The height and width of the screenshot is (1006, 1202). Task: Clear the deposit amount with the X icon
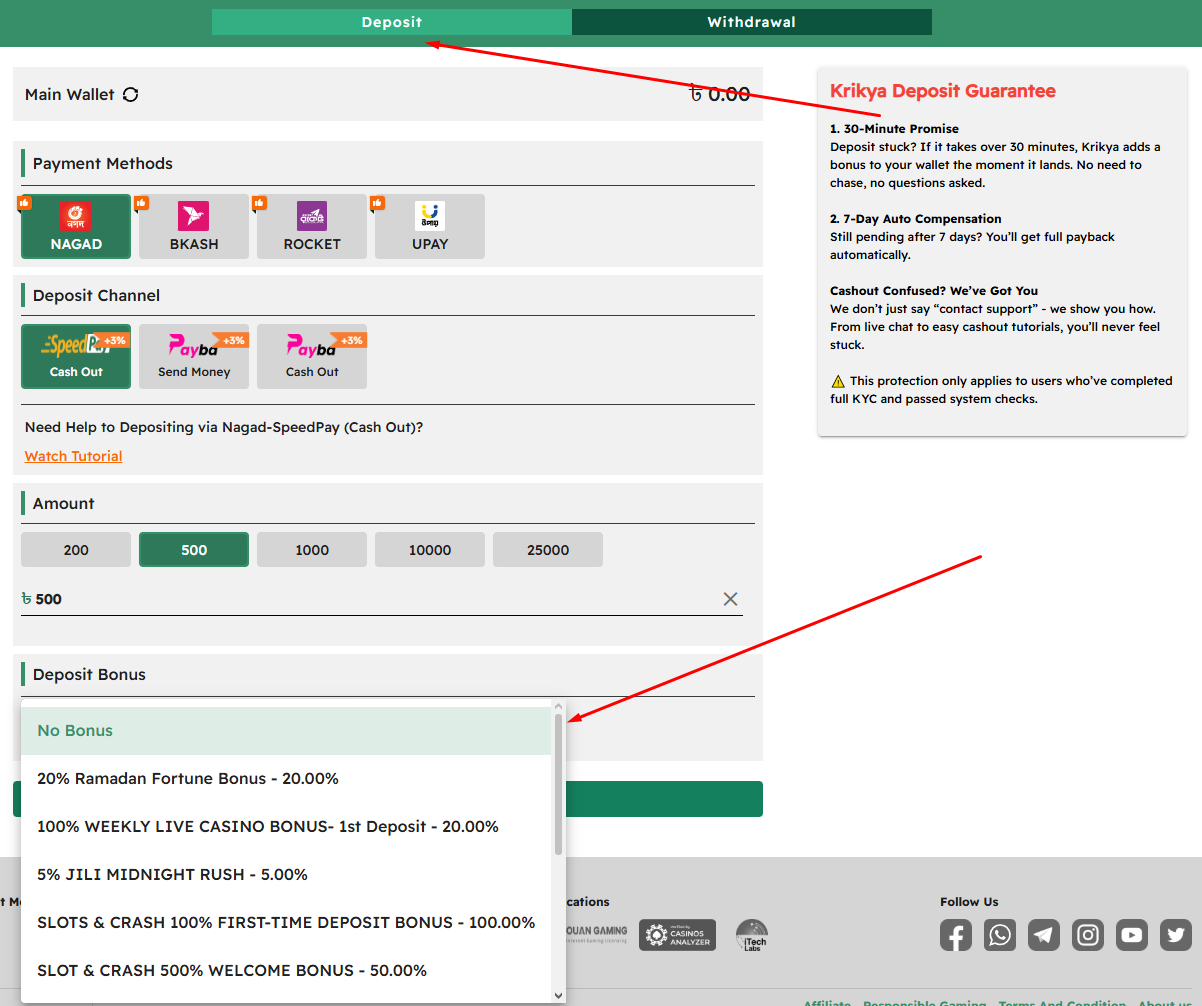[x=730, y=599]
